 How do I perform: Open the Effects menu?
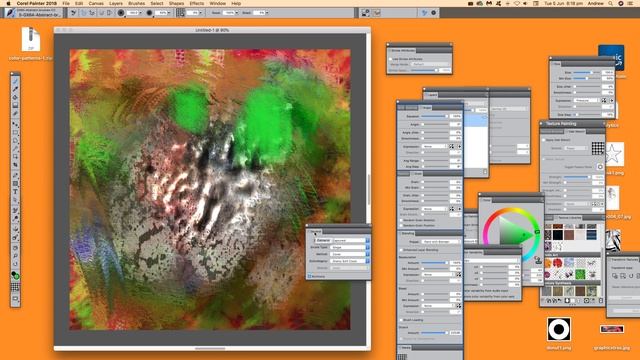pyautogui.click(x=197, y=3)
